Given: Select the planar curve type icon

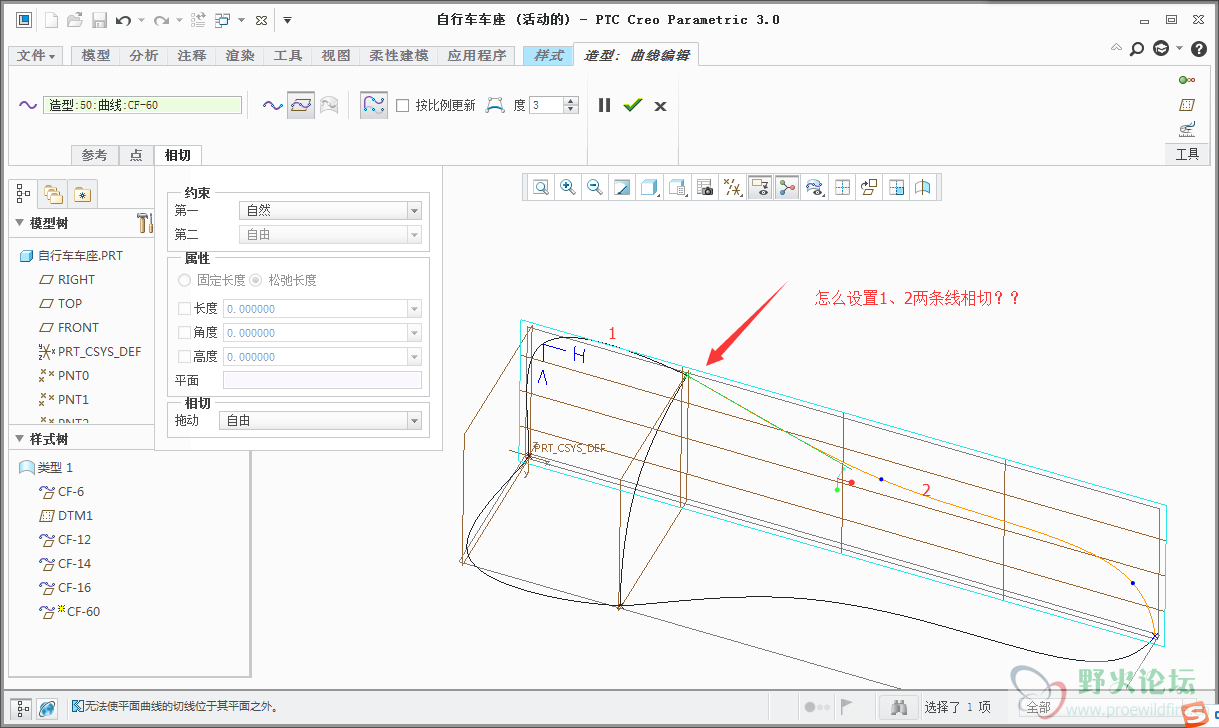Looking at the screenshot, I should 301,105.
